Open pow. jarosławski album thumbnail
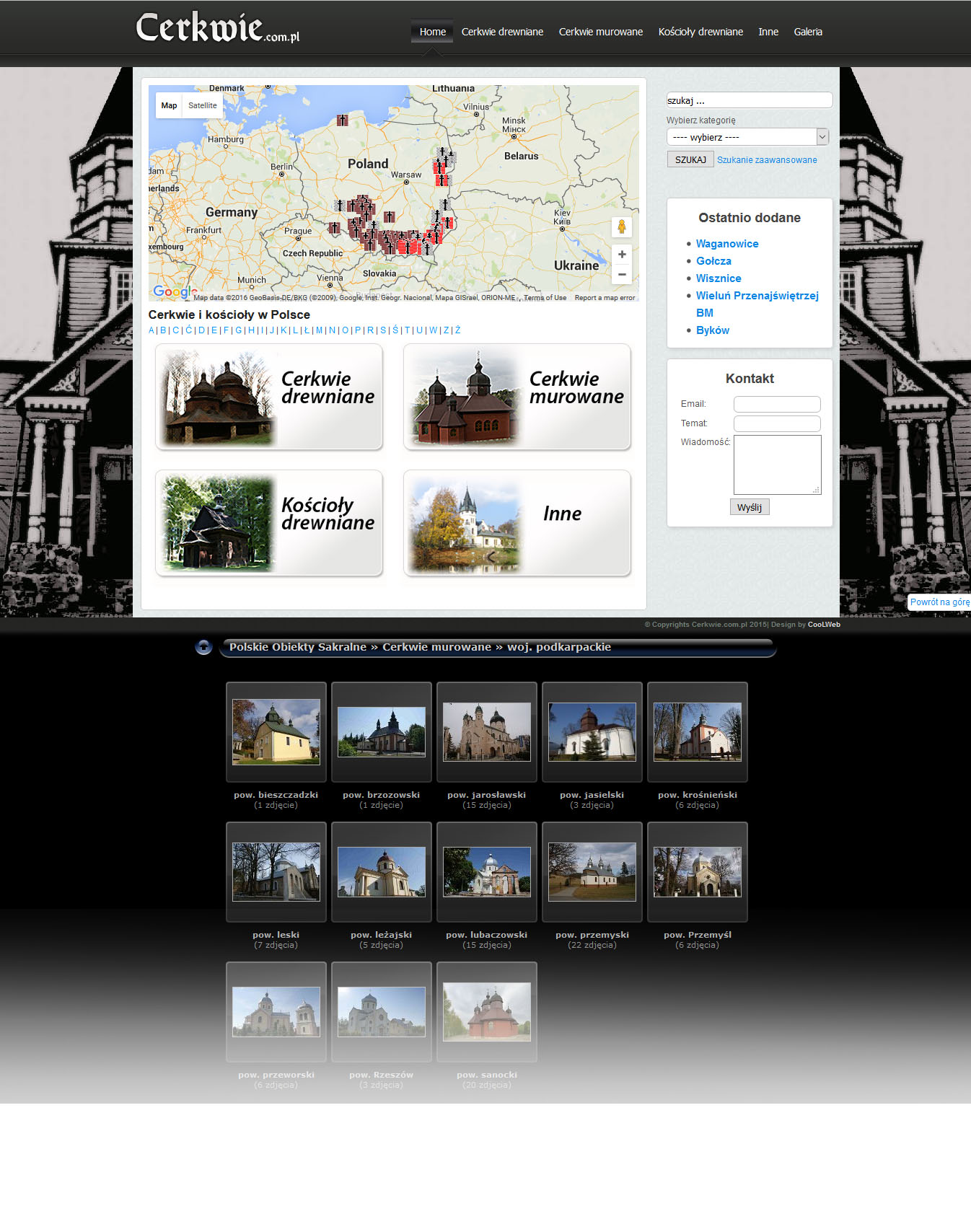Screen dimensions: 971x1232 pos(487,731)
